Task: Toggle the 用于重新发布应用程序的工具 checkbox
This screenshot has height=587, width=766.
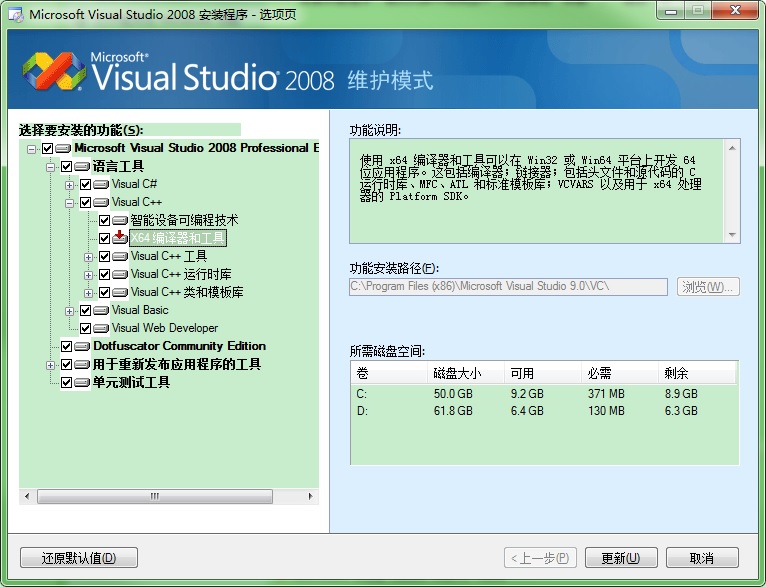Action: point(66,364)
